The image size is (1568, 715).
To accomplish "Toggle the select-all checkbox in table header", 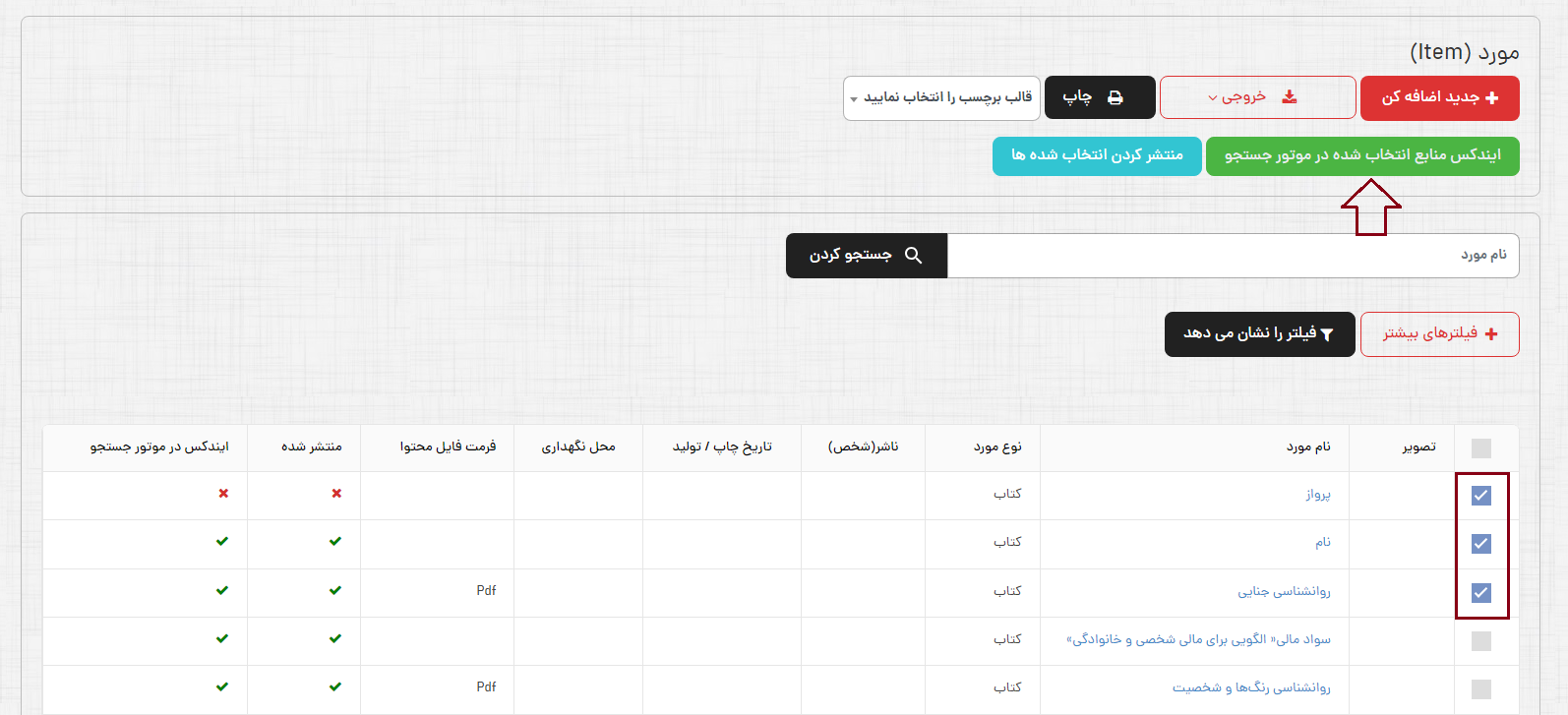I will 1480,448.
